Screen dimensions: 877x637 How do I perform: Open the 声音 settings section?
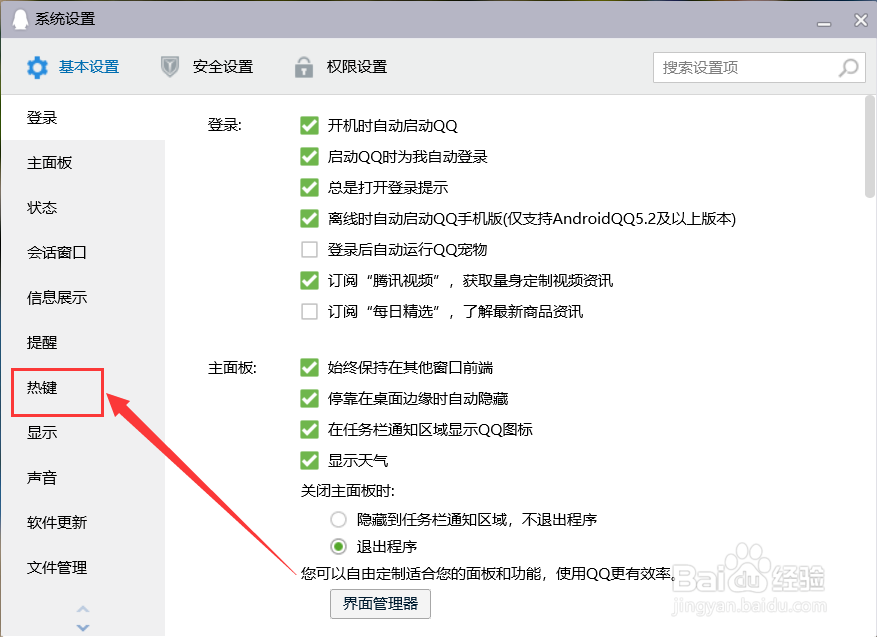pyautogui.click(x=42, y=477)
